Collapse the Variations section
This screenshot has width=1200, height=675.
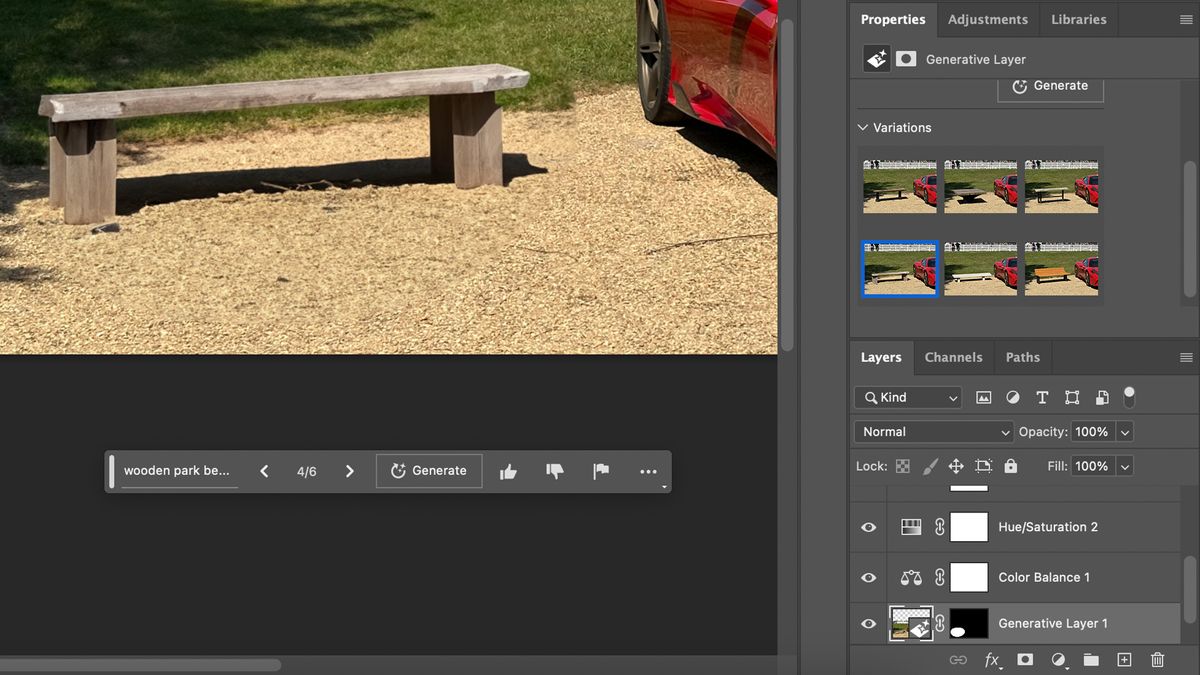862,127
